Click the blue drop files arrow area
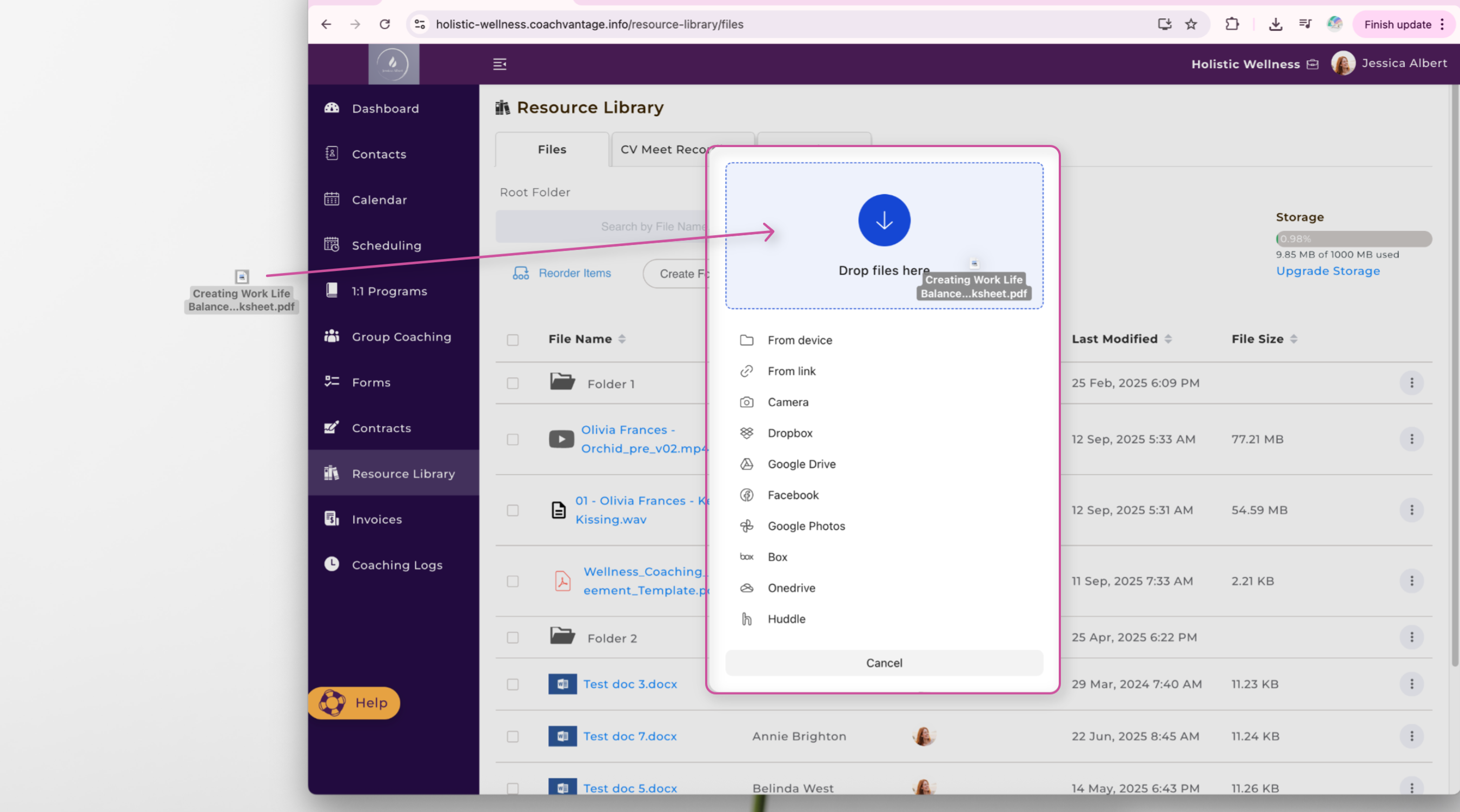The width and height of the screenshot is (1460, 812). [x=884, y=221]
